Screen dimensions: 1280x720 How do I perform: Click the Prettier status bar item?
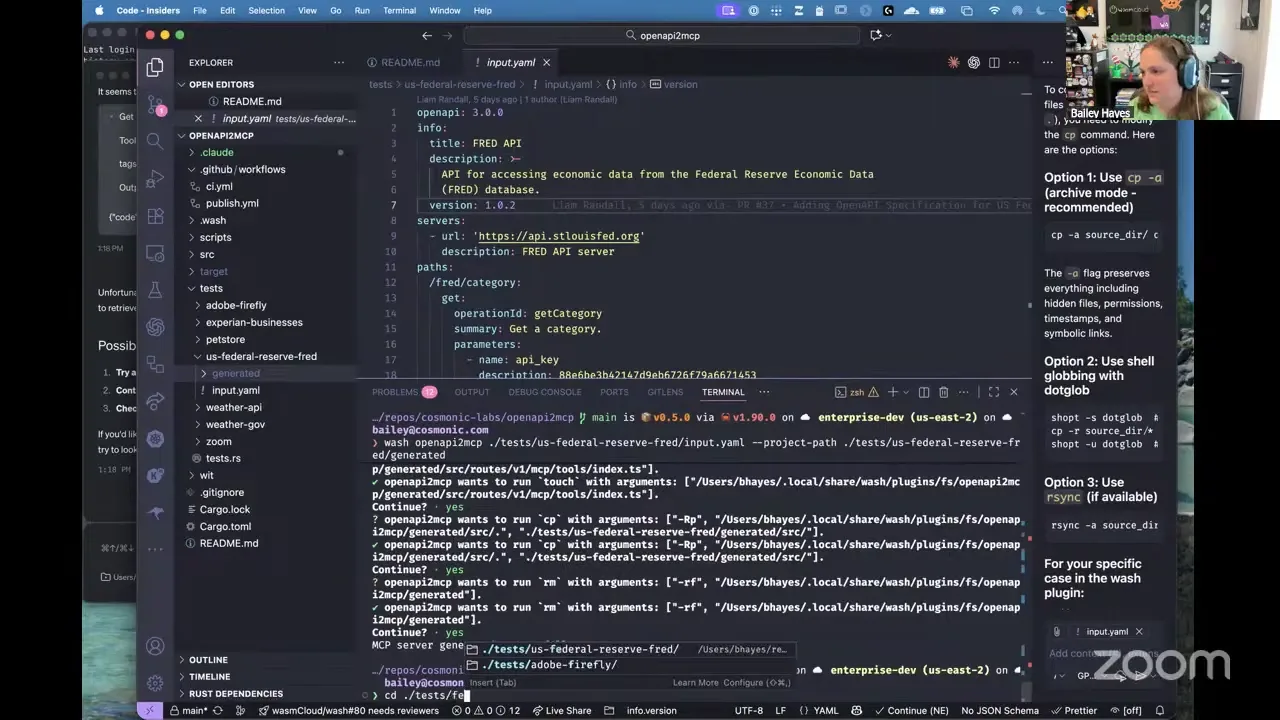click(x=1073, y=711)
